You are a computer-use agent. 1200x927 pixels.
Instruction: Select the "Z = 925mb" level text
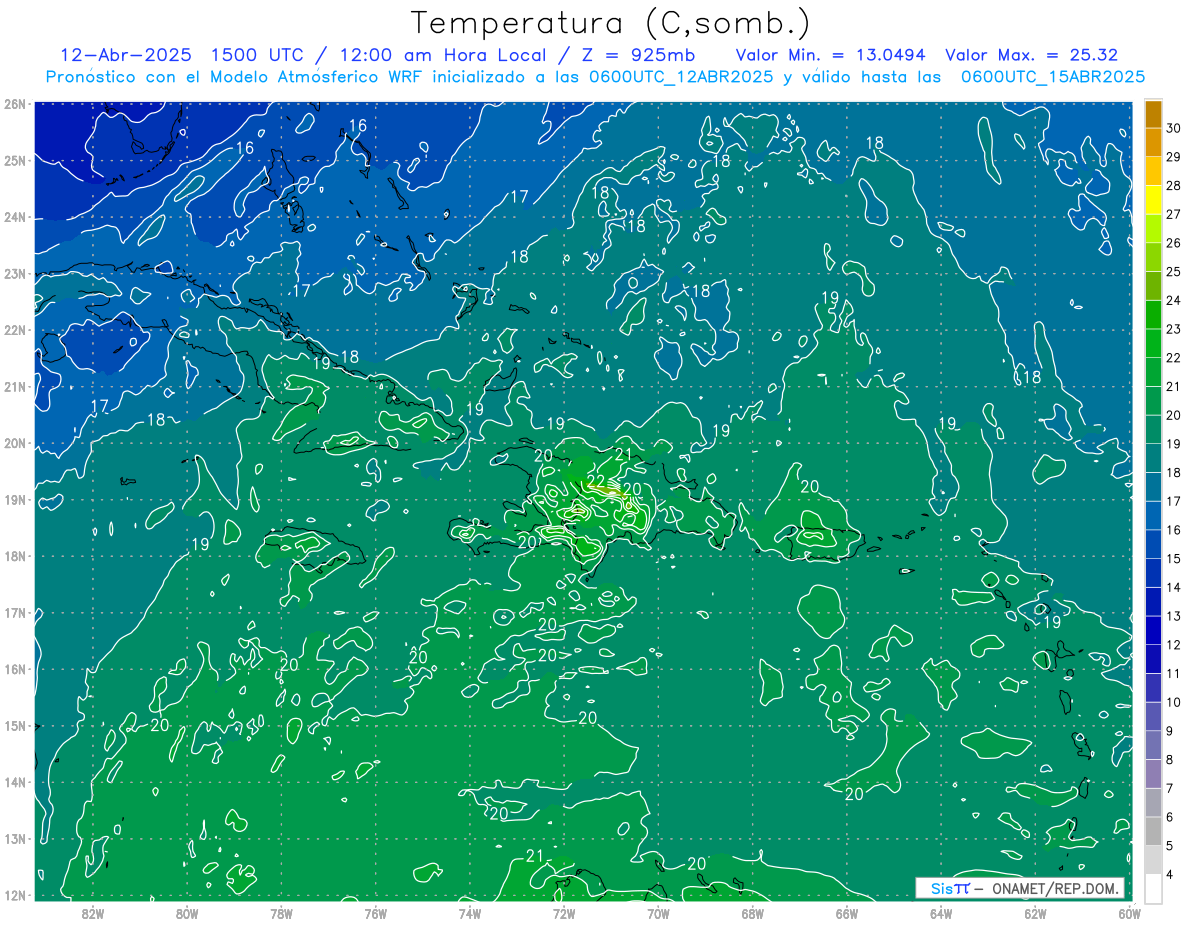pyautogui.click(x=641, y=55)
